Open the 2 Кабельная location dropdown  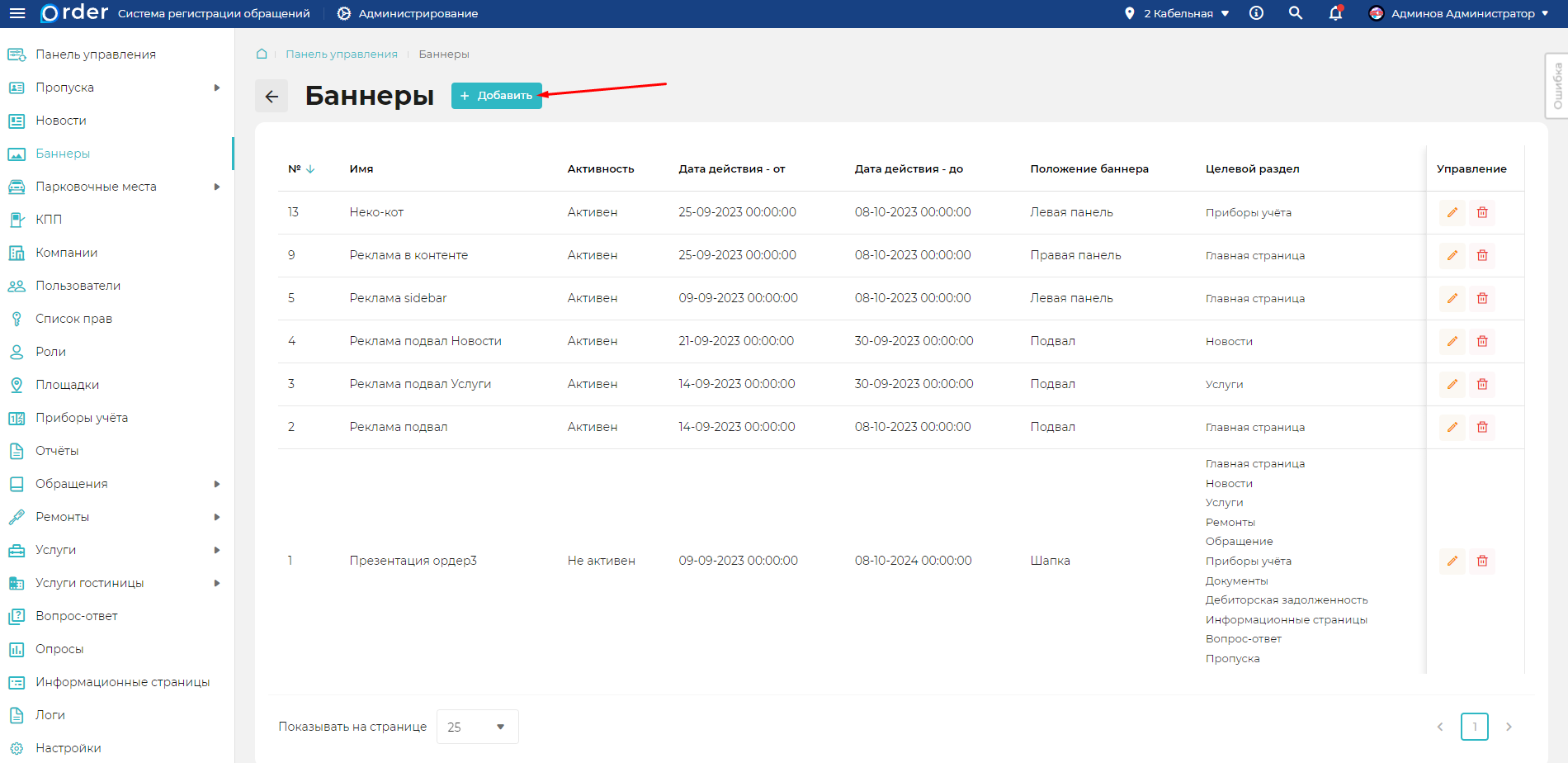1178,13
